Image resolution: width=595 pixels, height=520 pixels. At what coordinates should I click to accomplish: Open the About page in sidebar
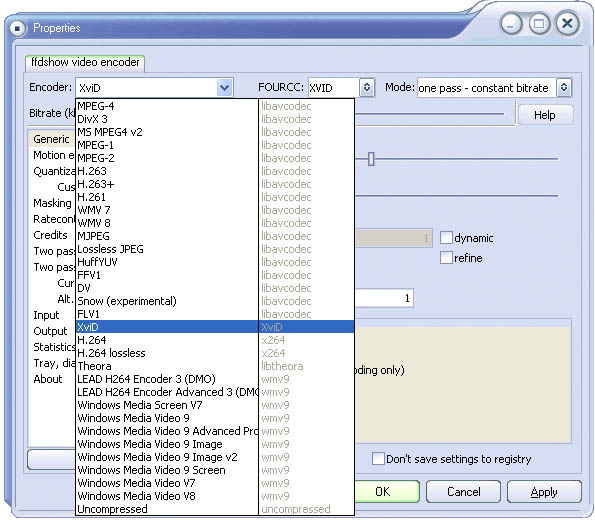point(48,379)
